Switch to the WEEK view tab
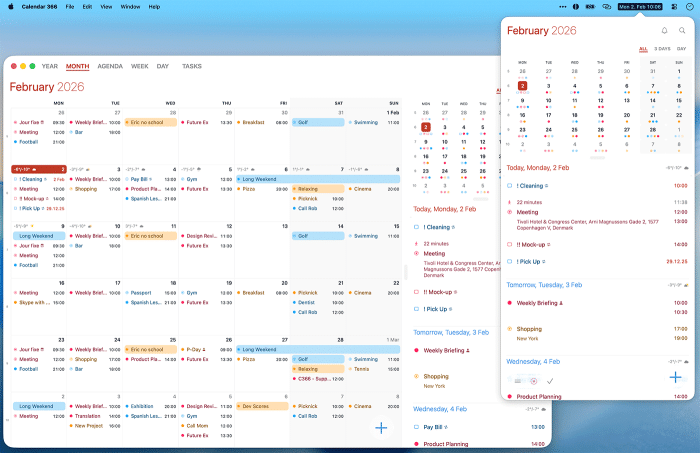Image resolution: width=700 pixels, height=453 pixels. coord(139,66)
